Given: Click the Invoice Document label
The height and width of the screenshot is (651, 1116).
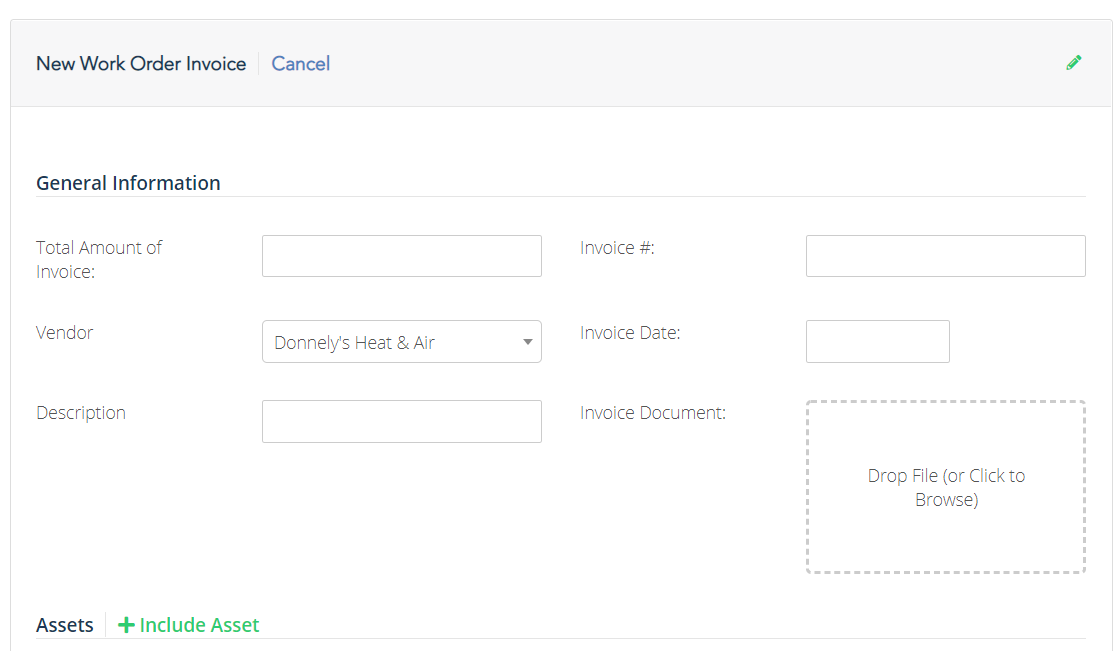Looking at the screenshot, I should click(652, 412).
